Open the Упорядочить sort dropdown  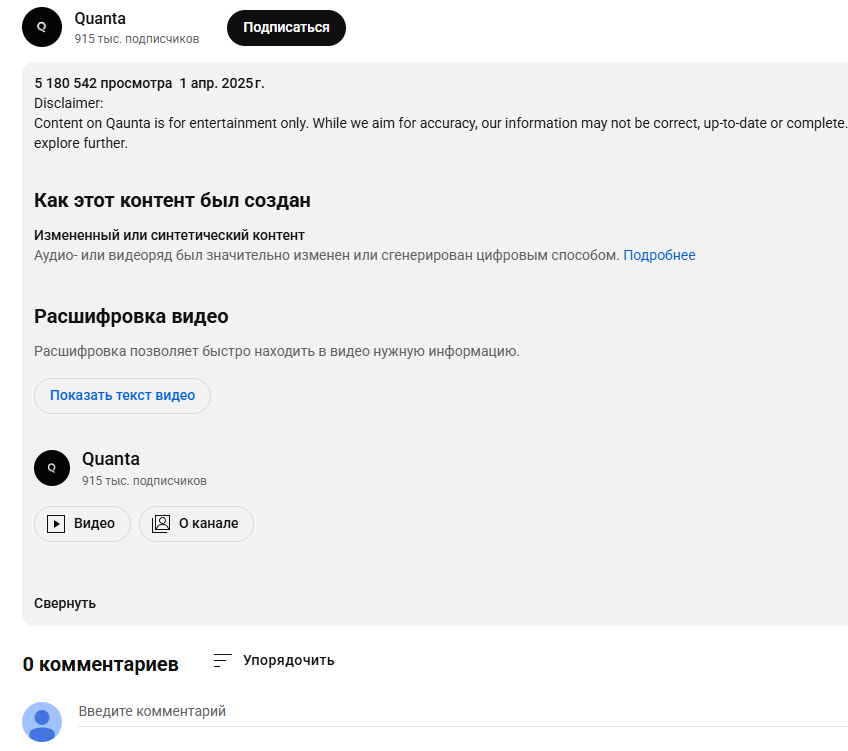click(288, 660)
